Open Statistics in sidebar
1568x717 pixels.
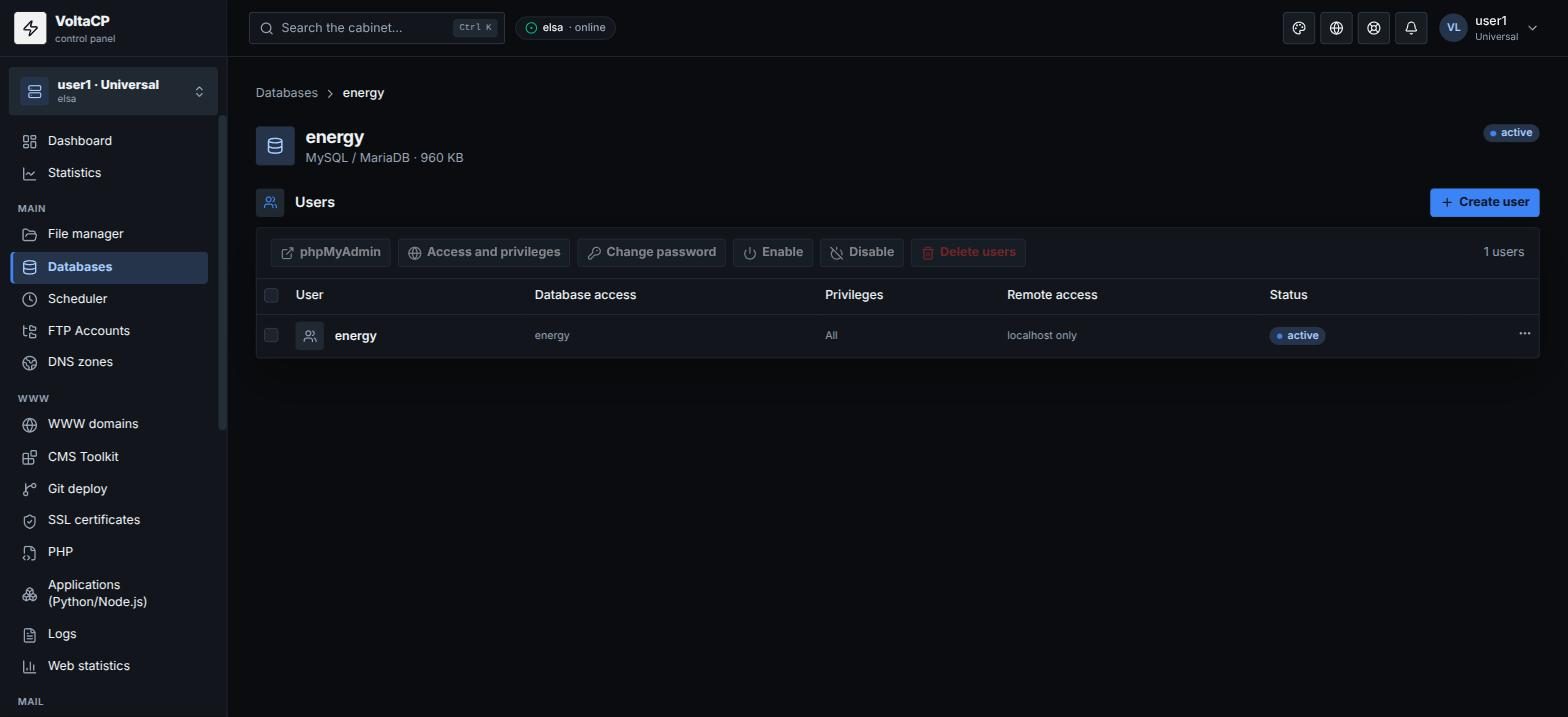click(x=109, y=173)
